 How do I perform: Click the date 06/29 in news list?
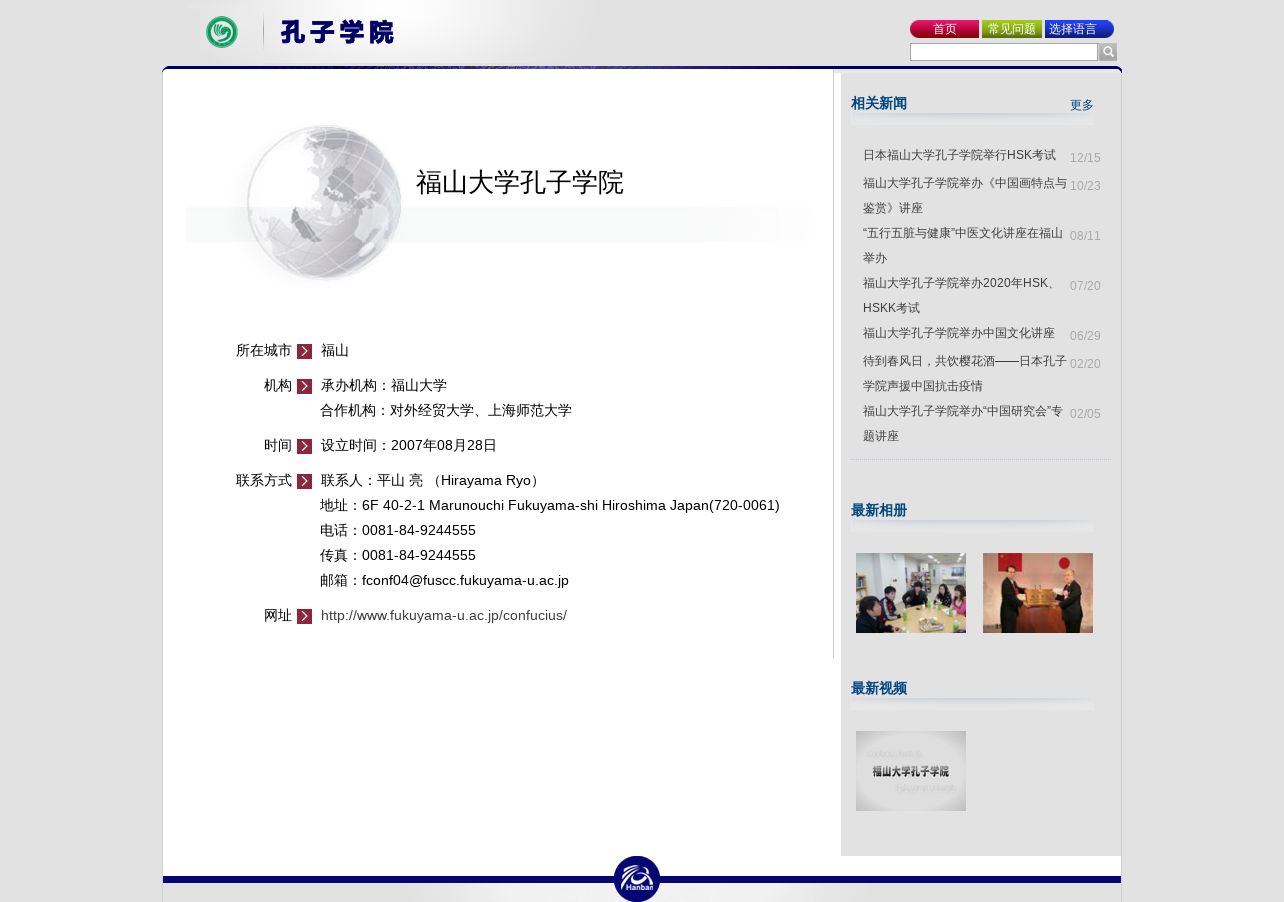click(x=1085, y=336)
